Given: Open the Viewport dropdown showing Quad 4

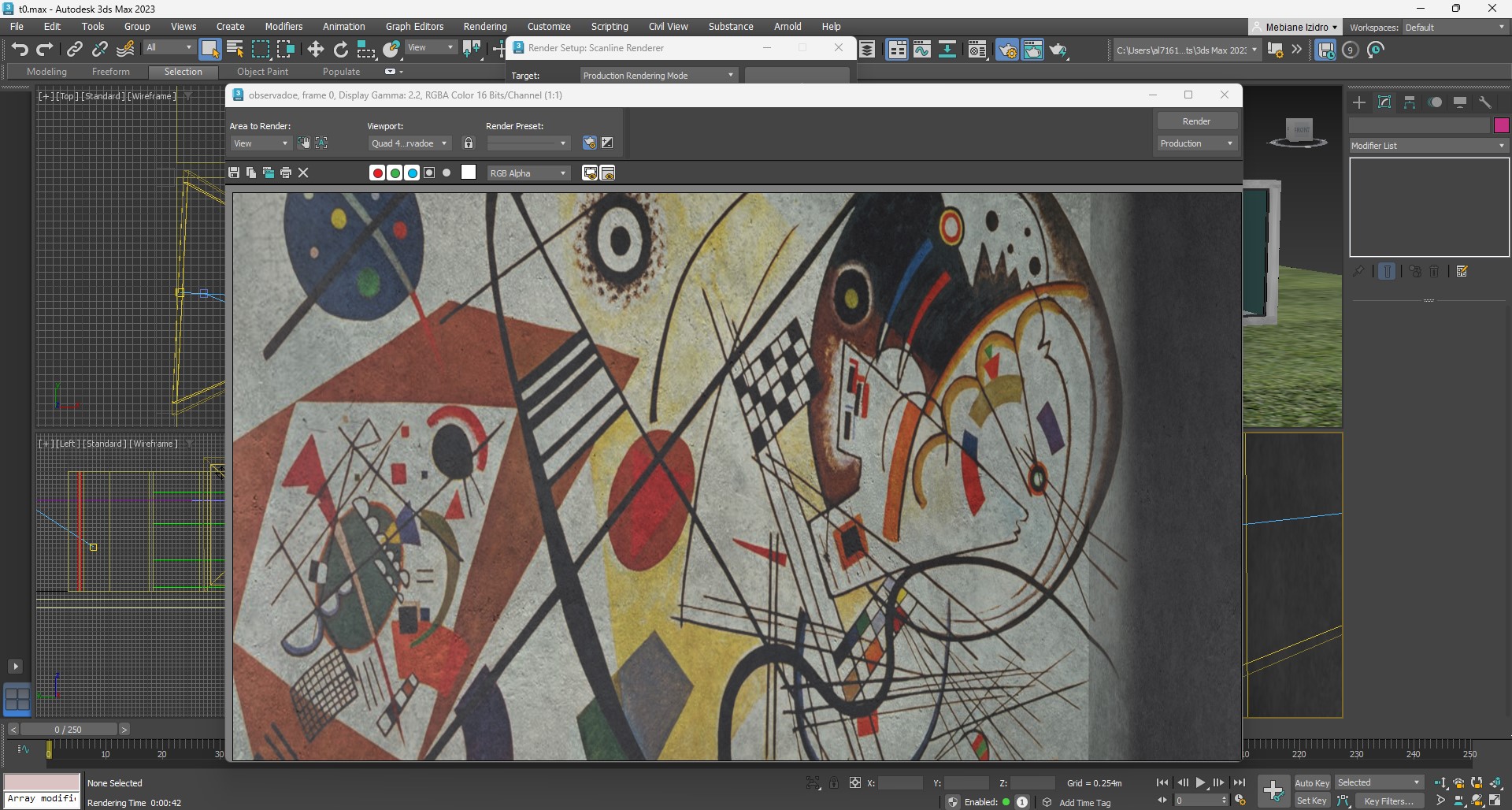Looking at the screenshot, I should pyautogui.click(x=409, y=143).
